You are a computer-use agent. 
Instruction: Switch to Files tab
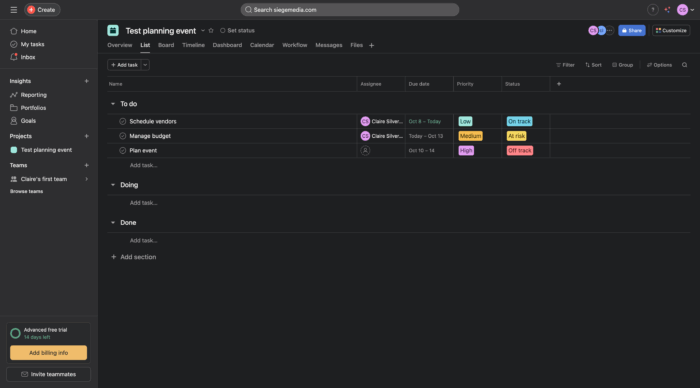(356, 45)
